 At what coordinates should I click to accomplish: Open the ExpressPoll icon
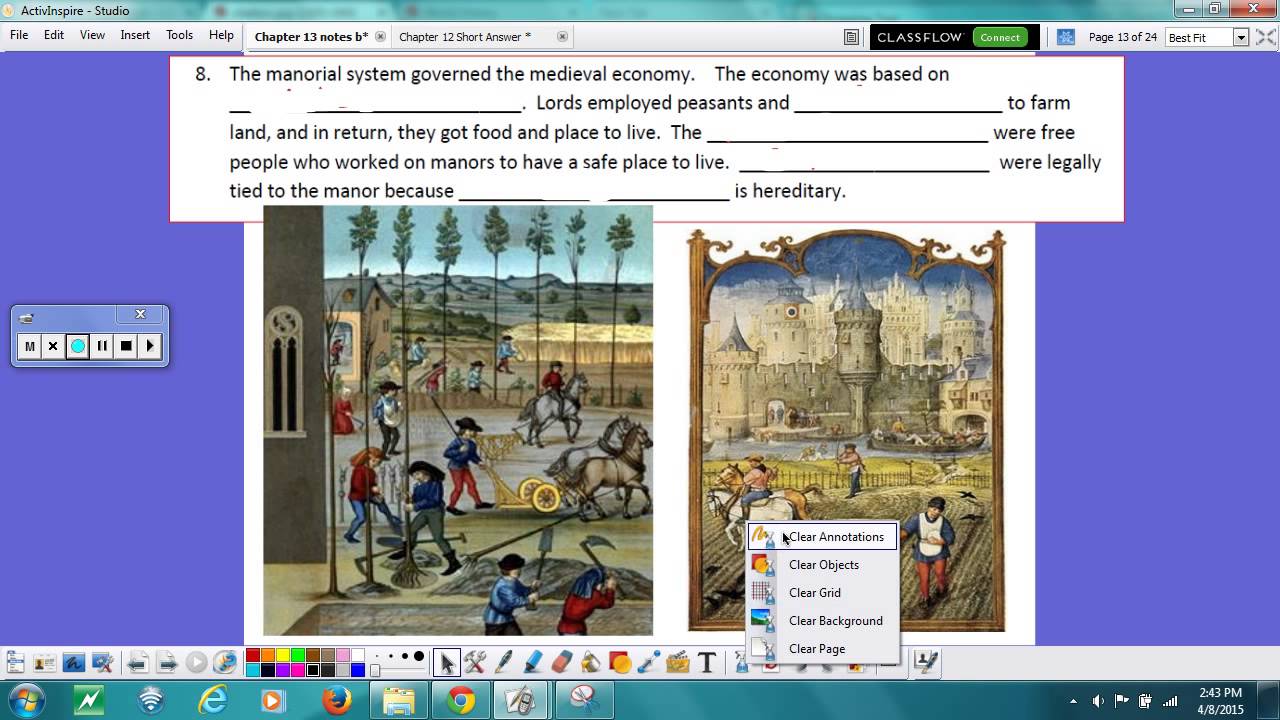[226, 662]
